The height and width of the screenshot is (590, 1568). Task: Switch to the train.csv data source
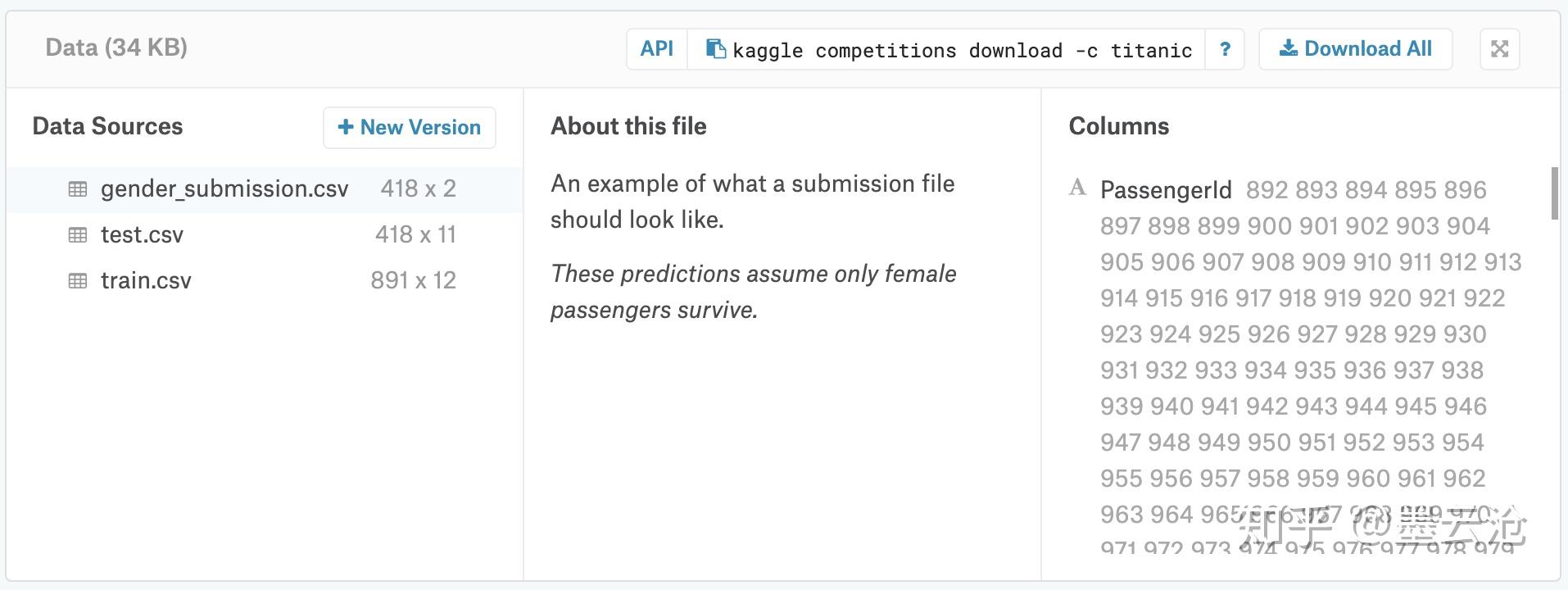pos(146,280)
